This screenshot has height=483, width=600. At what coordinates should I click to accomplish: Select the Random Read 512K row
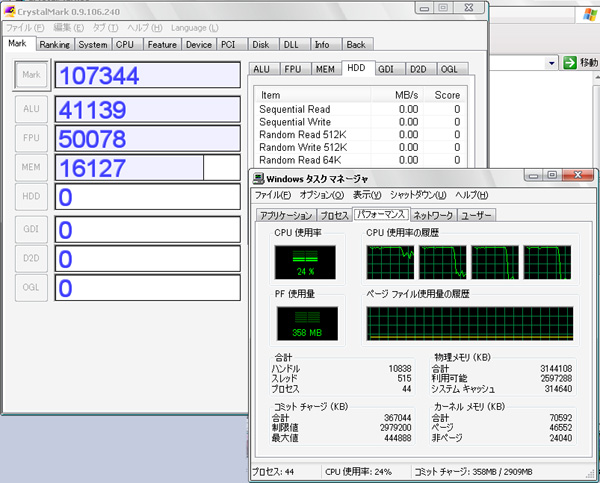tap(360, 135)
